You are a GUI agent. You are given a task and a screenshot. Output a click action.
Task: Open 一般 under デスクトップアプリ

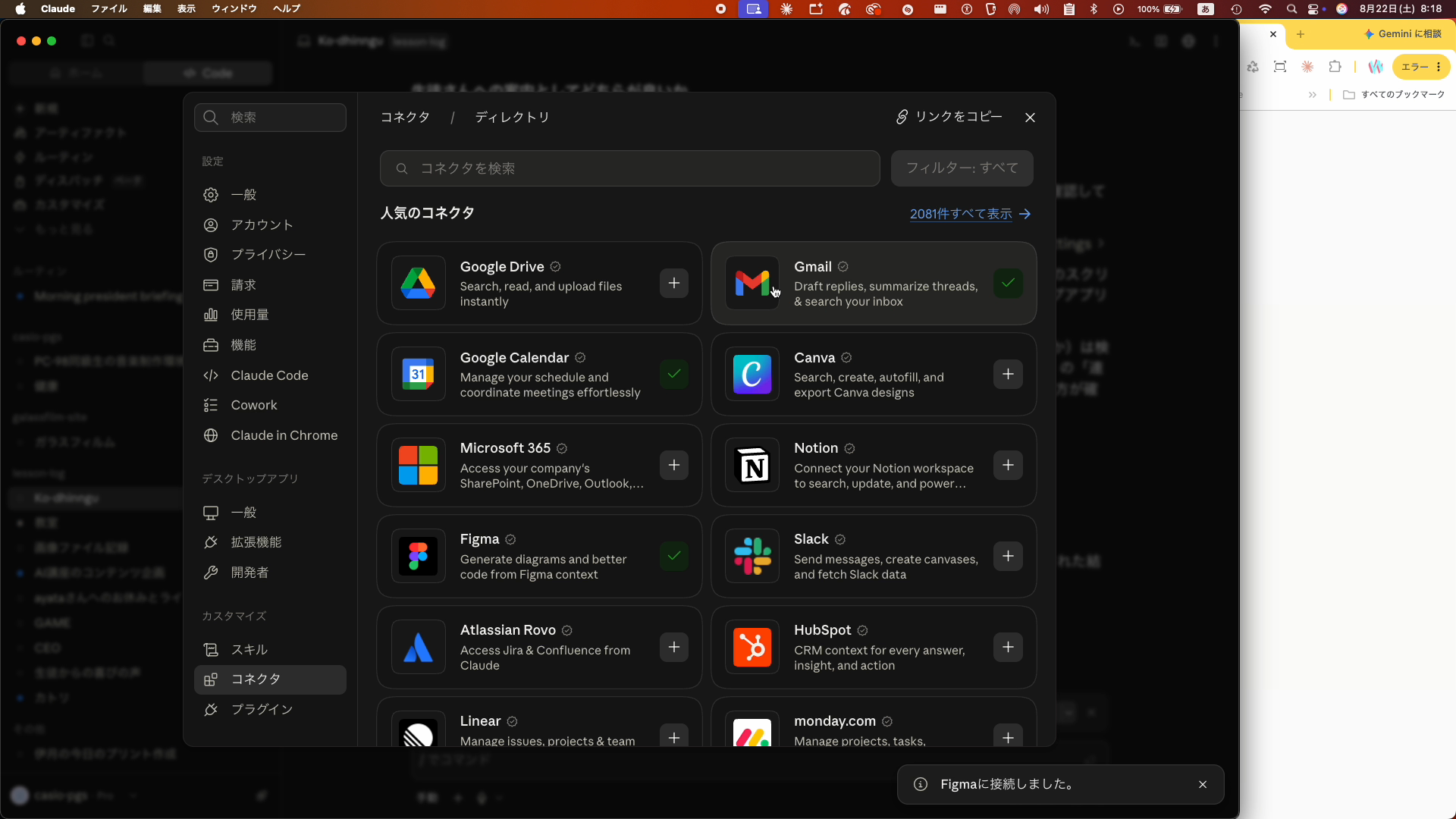(270, 513)
